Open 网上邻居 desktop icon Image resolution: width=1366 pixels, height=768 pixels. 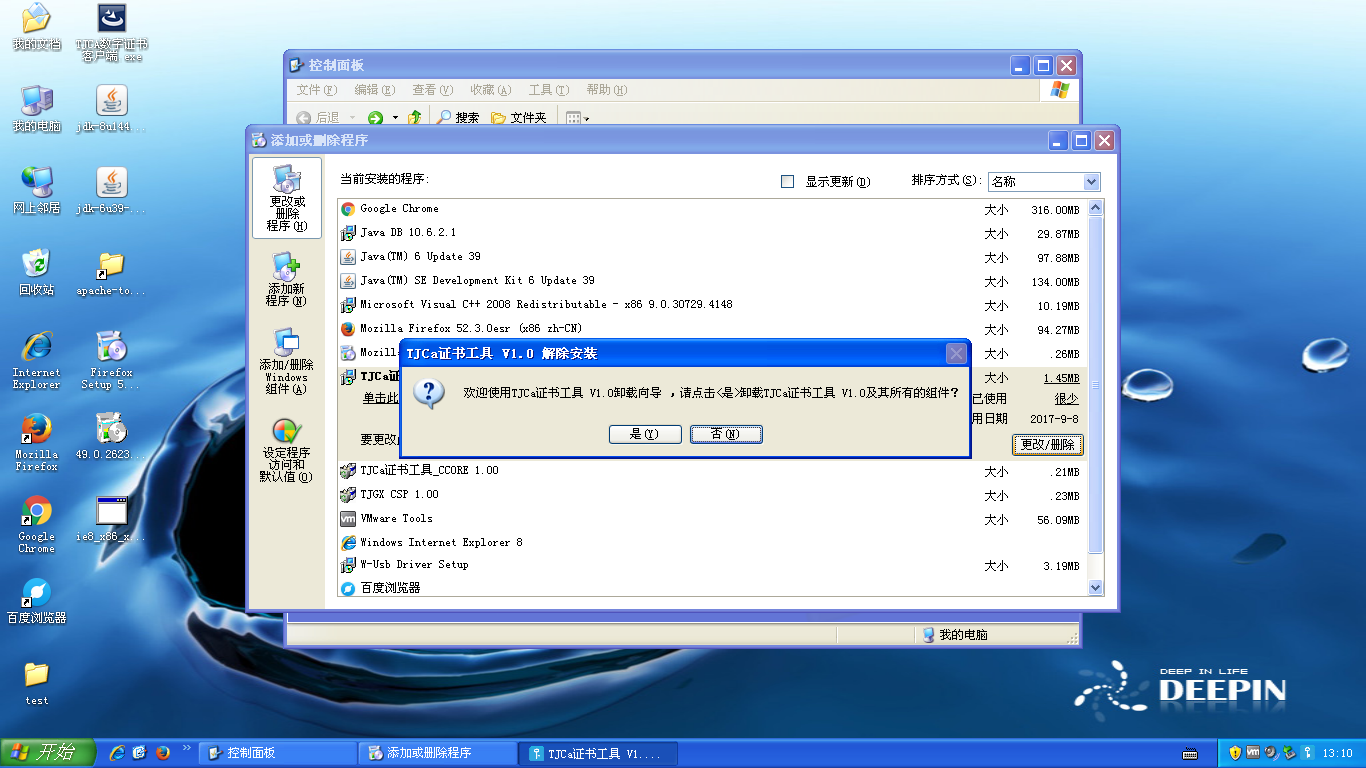[36, 191]
